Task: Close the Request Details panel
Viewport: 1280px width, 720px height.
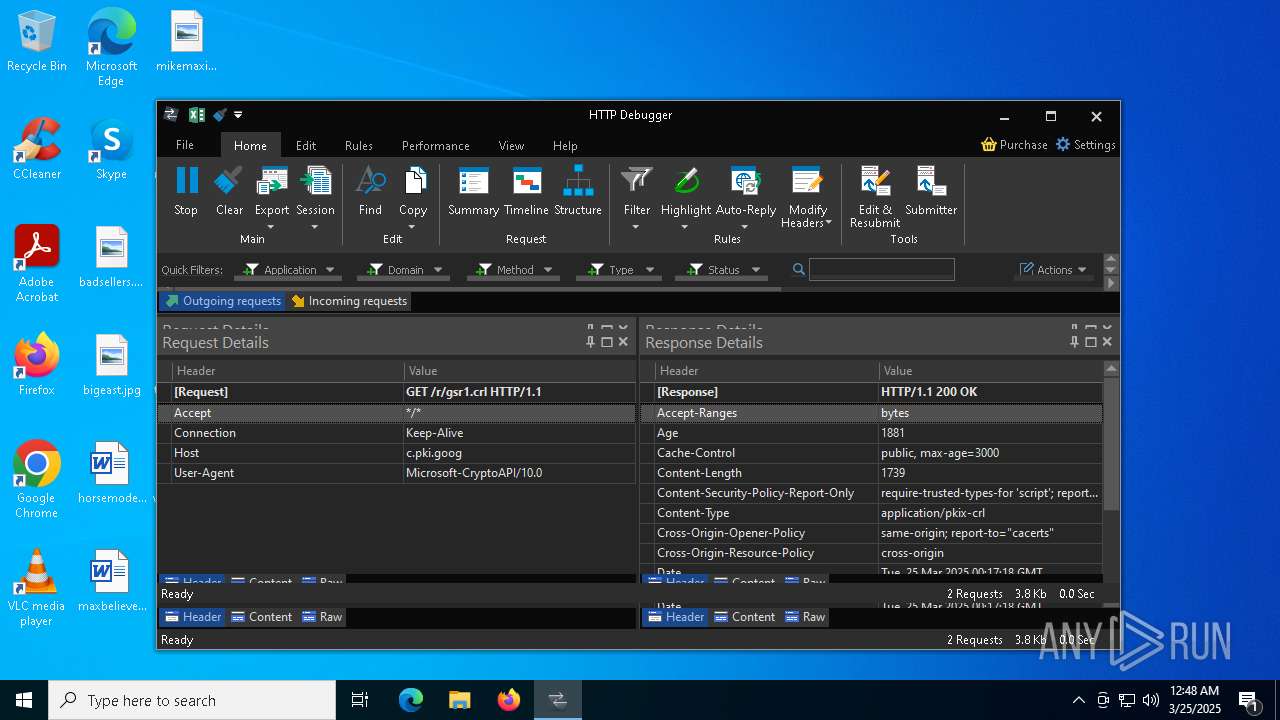Action: (623, 342)
